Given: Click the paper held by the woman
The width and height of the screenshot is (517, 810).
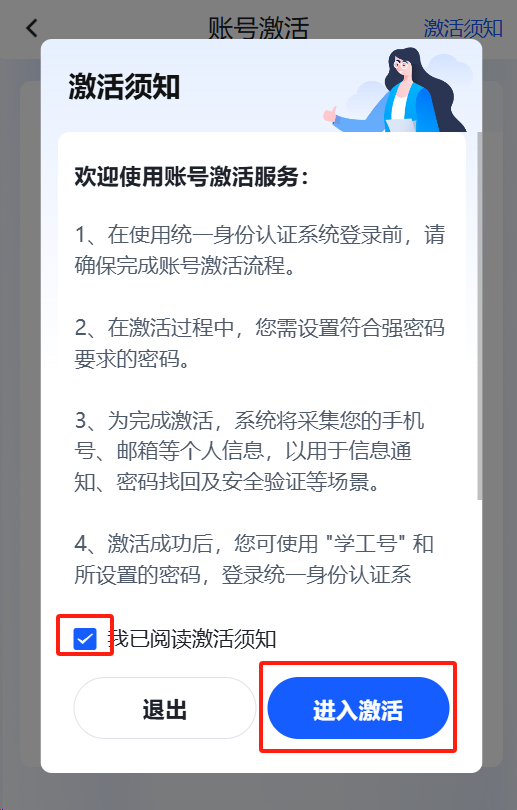Looking at the screenshot, I should pos(400,126).
